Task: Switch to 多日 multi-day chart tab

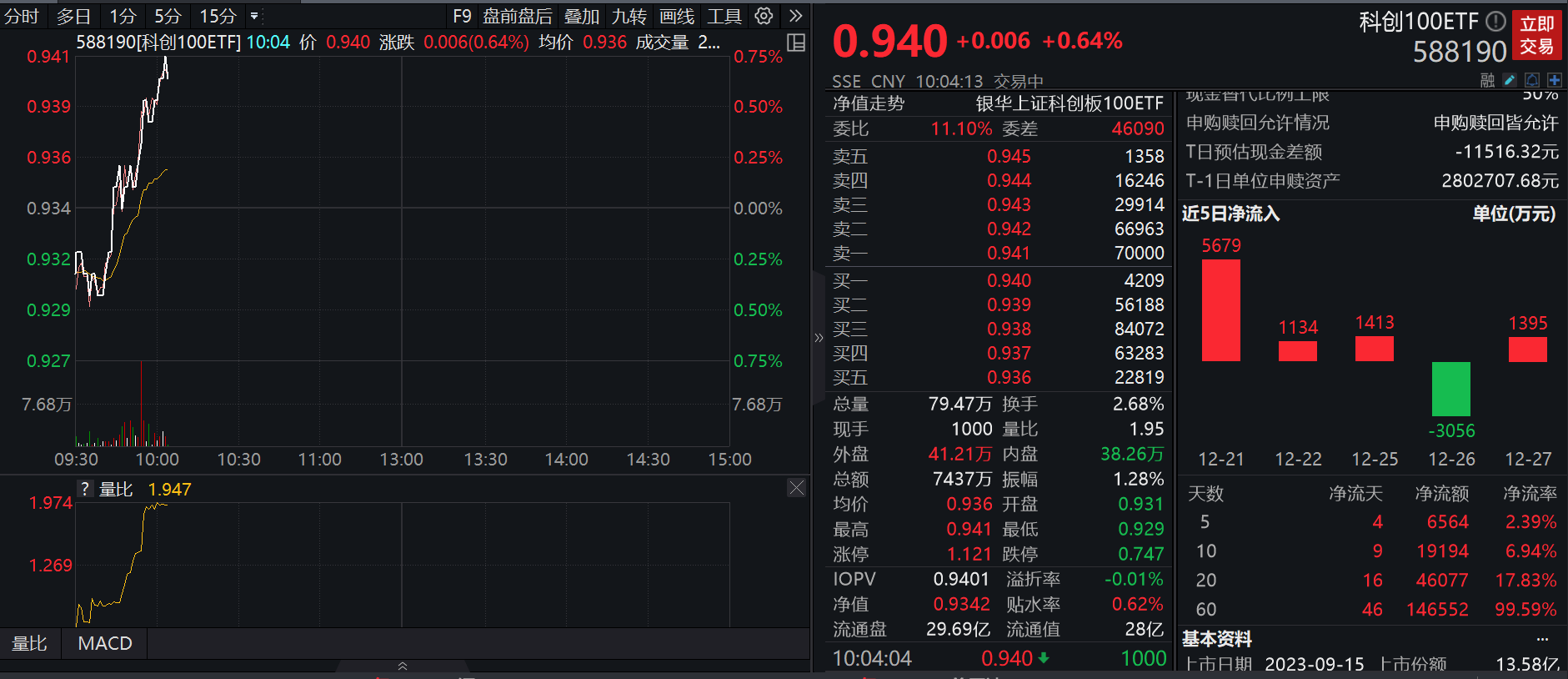Action: click(x=73, y=16)
